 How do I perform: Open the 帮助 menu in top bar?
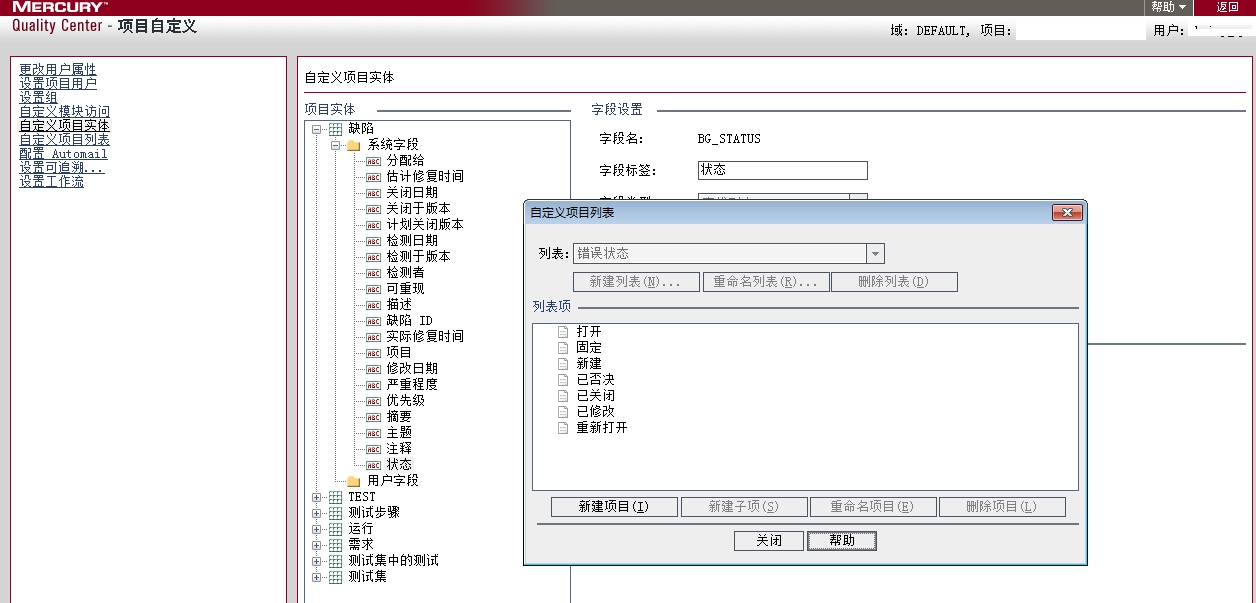1167,7
